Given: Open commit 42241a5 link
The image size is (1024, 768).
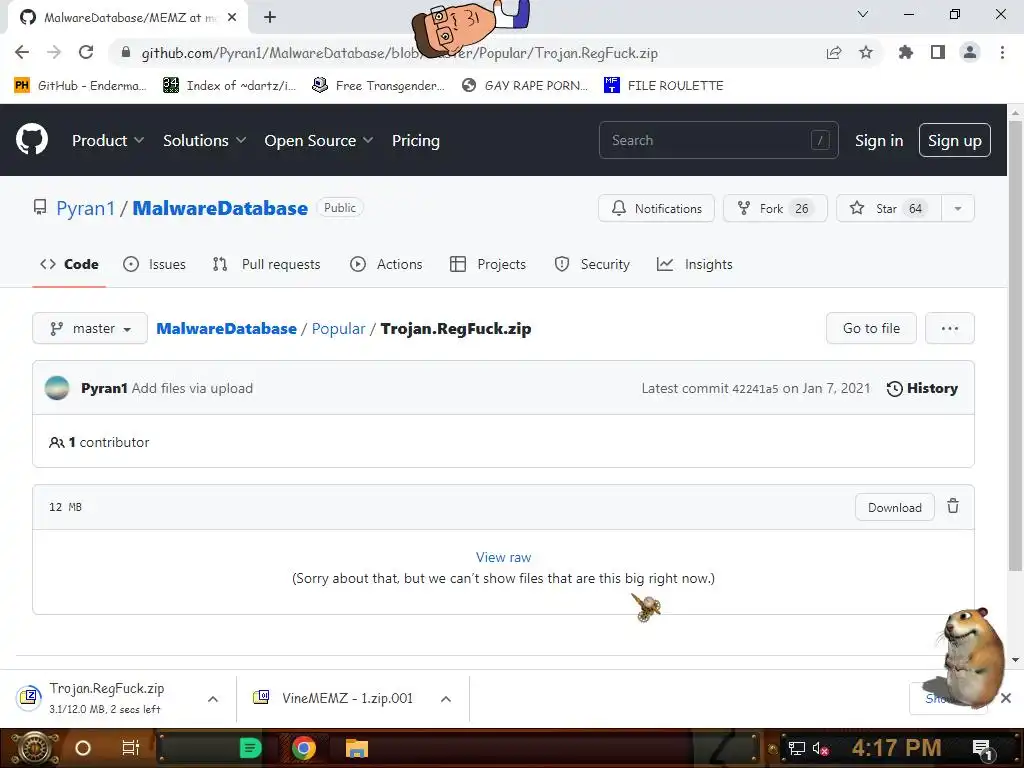Looking at the screenshot, I should pos(755,389).
